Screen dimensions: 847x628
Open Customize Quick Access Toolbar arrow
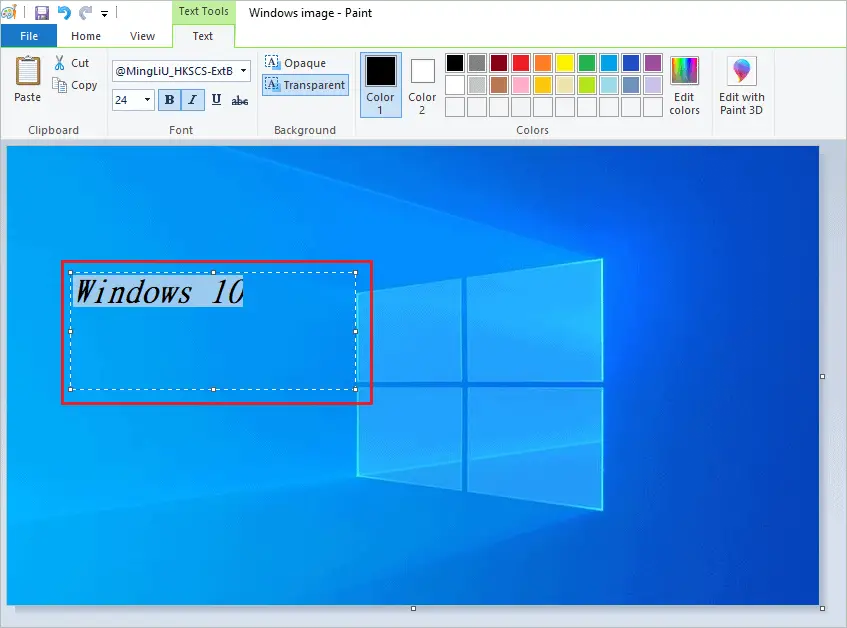tap(104, 13)
